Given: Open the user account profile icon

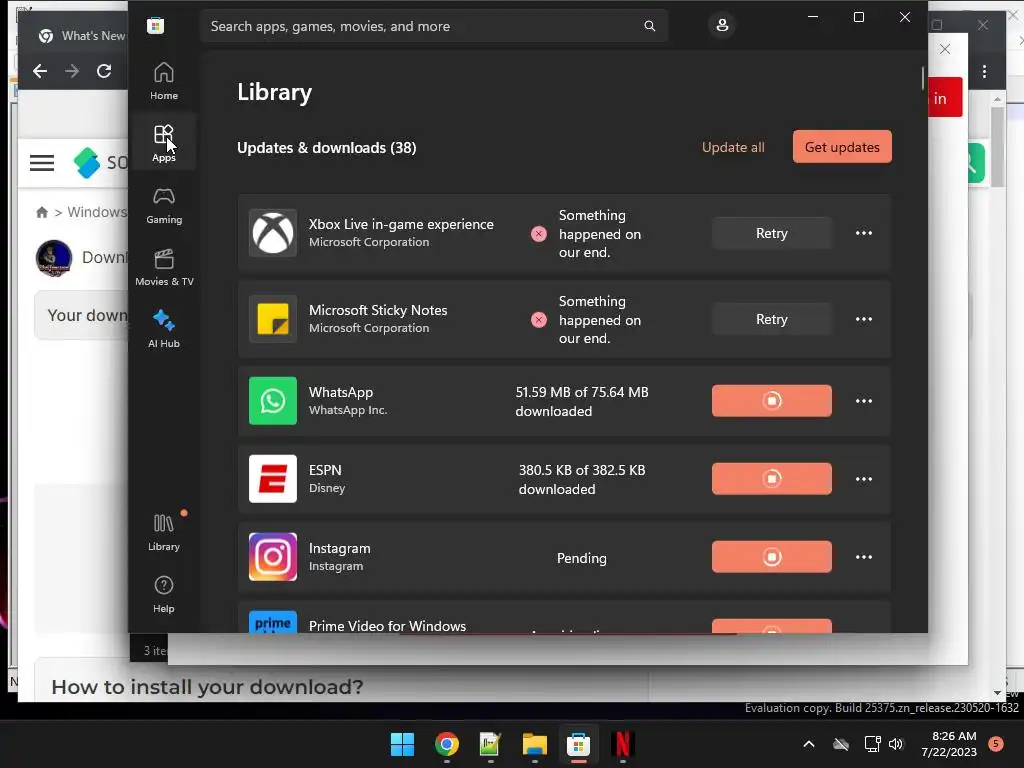Looking at the screenshot, I should pos(722,25).
